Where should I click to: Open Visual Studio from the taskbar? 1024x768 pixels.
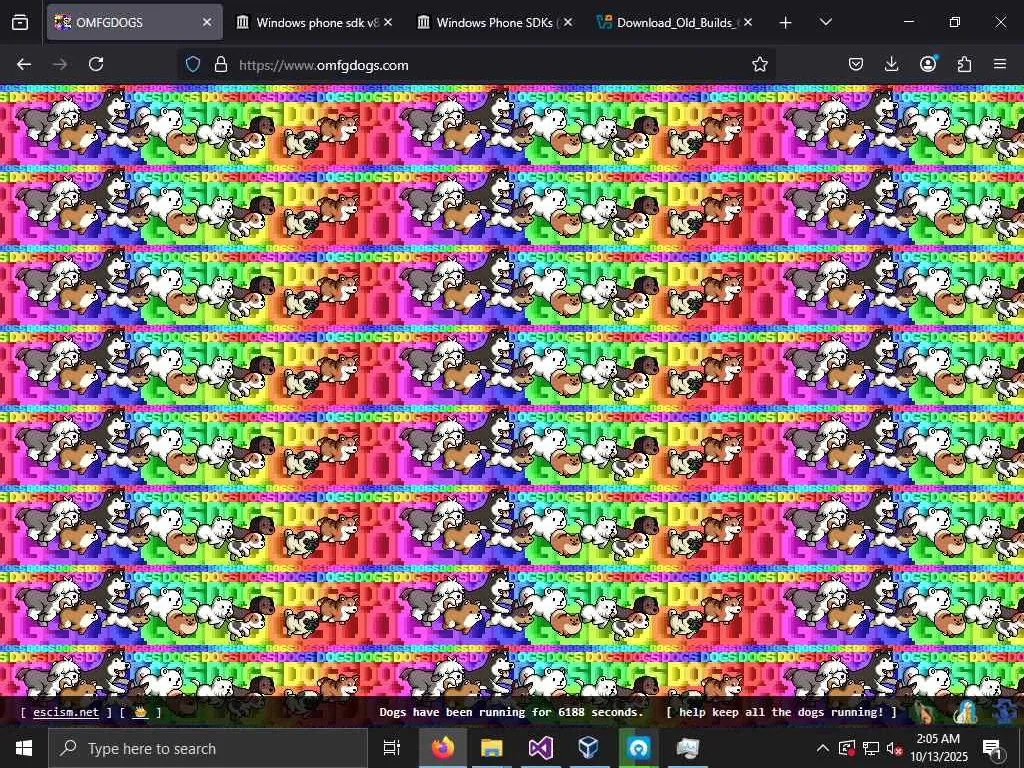click(x=541, y=748)
